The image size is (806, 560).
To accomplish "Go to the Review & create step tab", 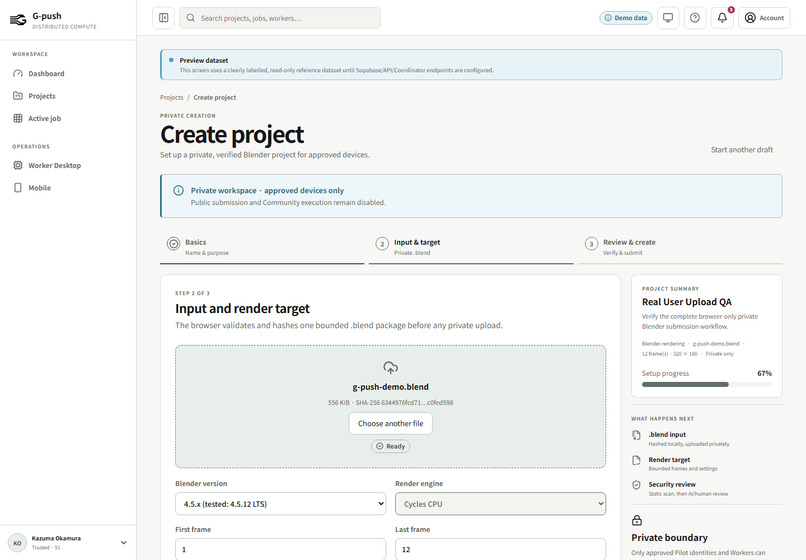I will click(x=680, y=248).
